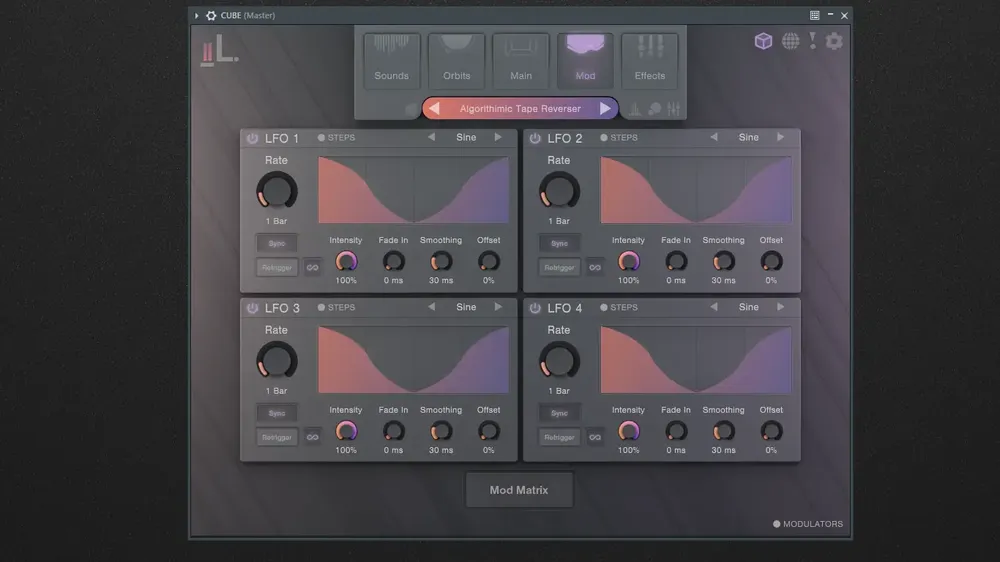The image size is (1000, 562).
Task: Go to the Effects tab
Action: click(650, 61)
